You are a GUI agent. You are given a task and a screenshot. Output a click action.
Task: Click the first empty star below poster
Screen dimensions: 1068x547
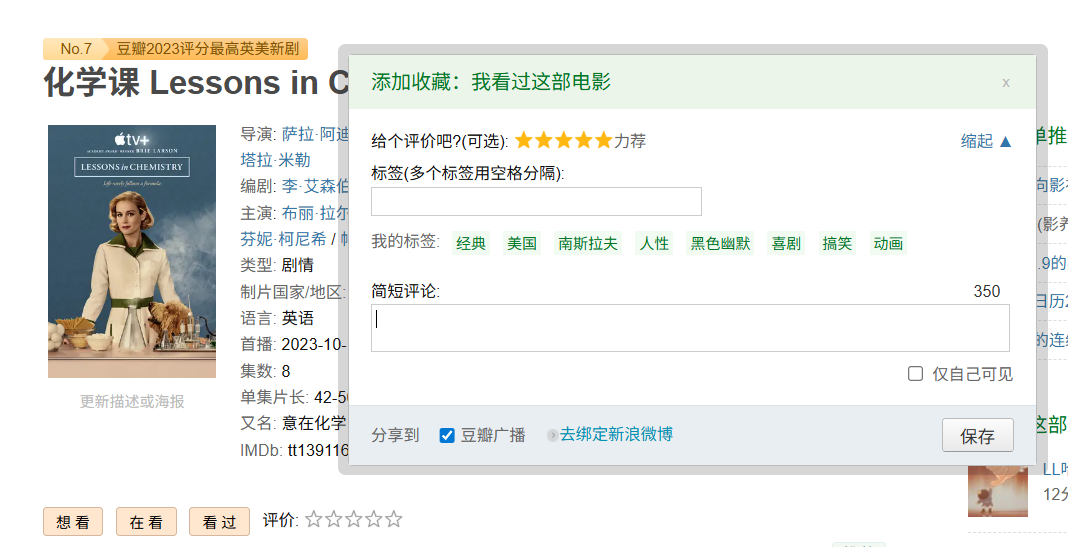[314, 519]
